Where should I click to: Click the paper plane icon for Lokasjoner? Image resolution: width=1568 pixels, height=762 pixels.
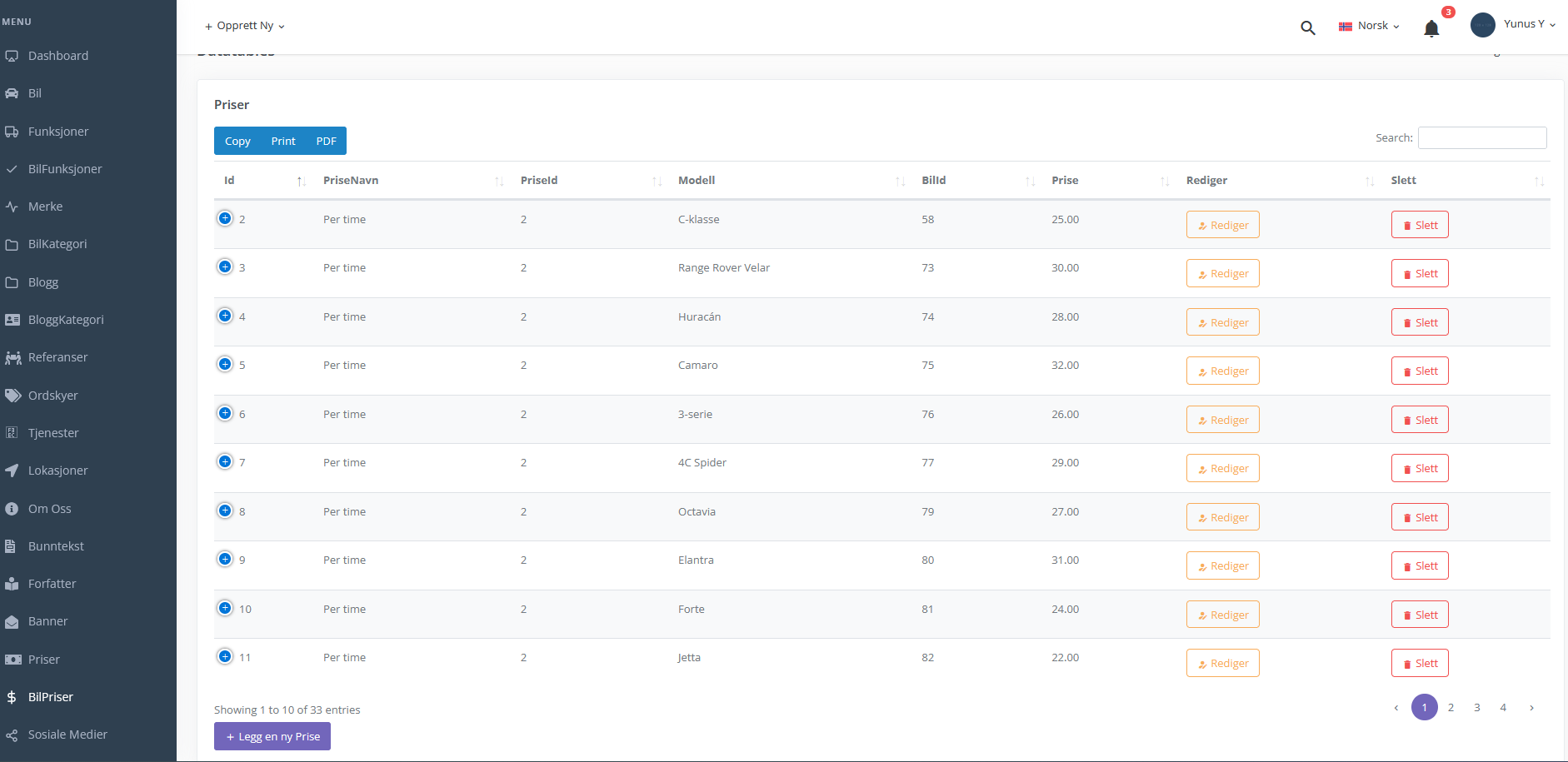point(12,471)
